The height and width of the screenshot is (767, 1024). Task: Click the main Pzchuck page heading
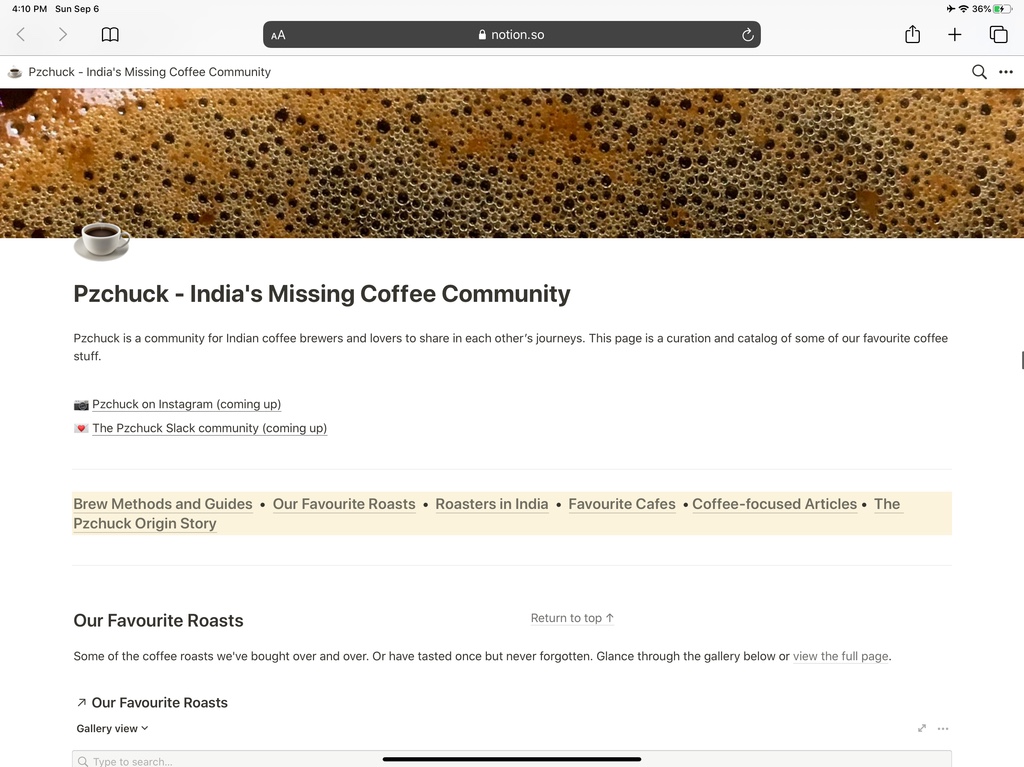coord(321,294)
